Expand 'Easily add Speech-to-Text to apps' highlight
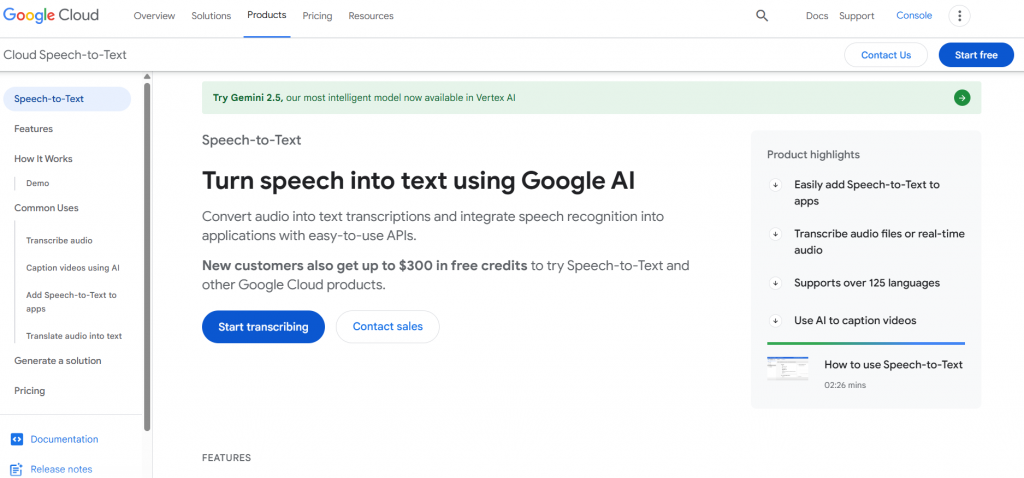The height and width of the screenshot is (478, 1024). click(775, 185)
